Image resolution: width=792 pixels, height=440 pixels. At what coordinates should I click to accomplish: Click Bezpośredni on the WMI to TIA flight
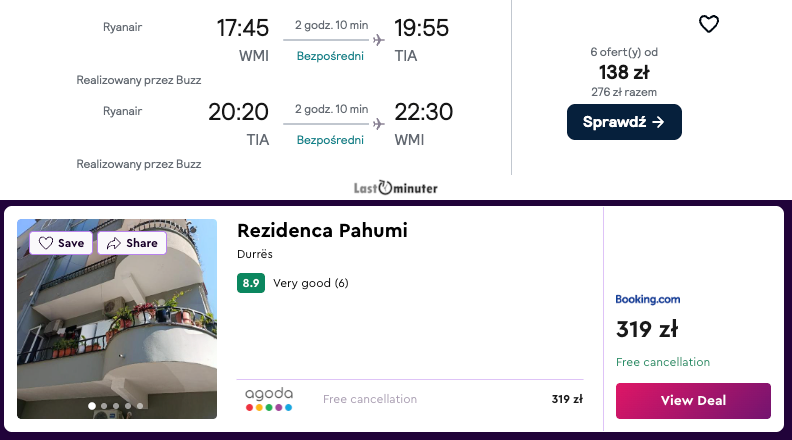click(330, 56)
